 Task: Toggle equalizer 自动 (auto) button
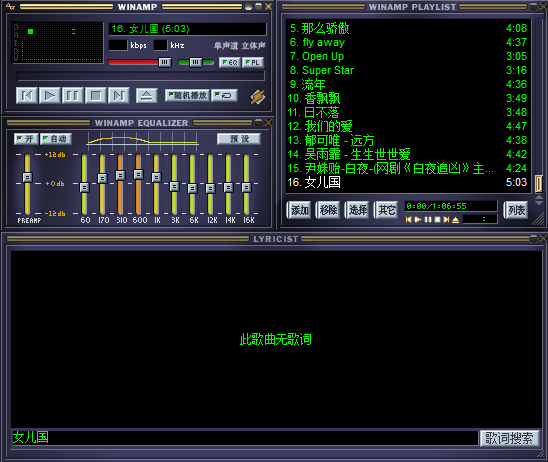pyautogui.click(x=56, y=139)
